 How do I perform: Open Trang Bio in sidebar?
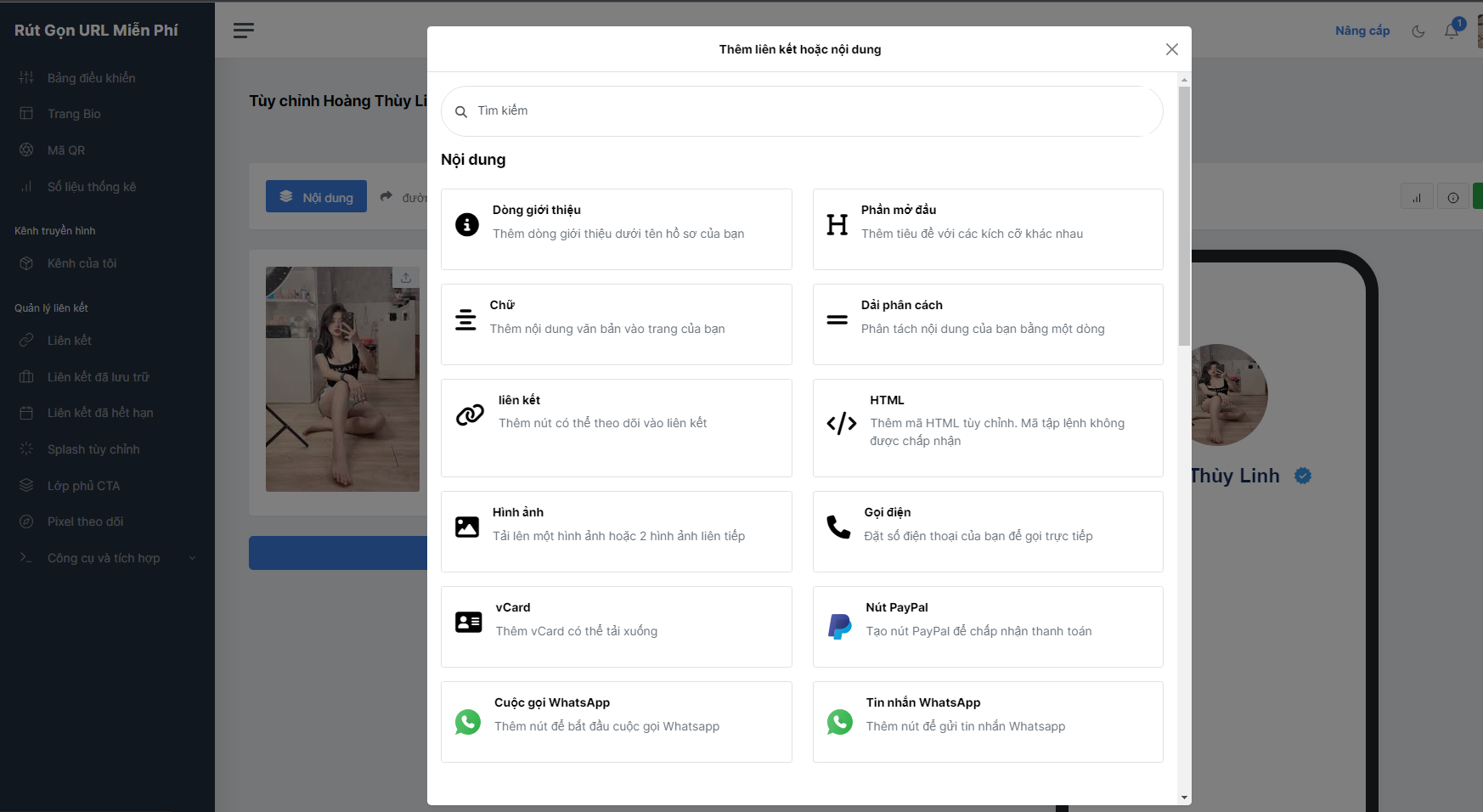(x=74, y=114)
